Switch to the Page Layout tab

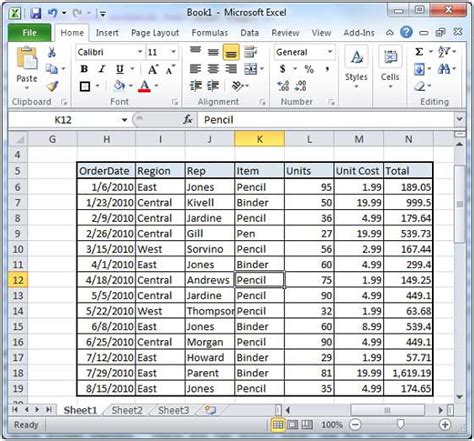point(155,33)
